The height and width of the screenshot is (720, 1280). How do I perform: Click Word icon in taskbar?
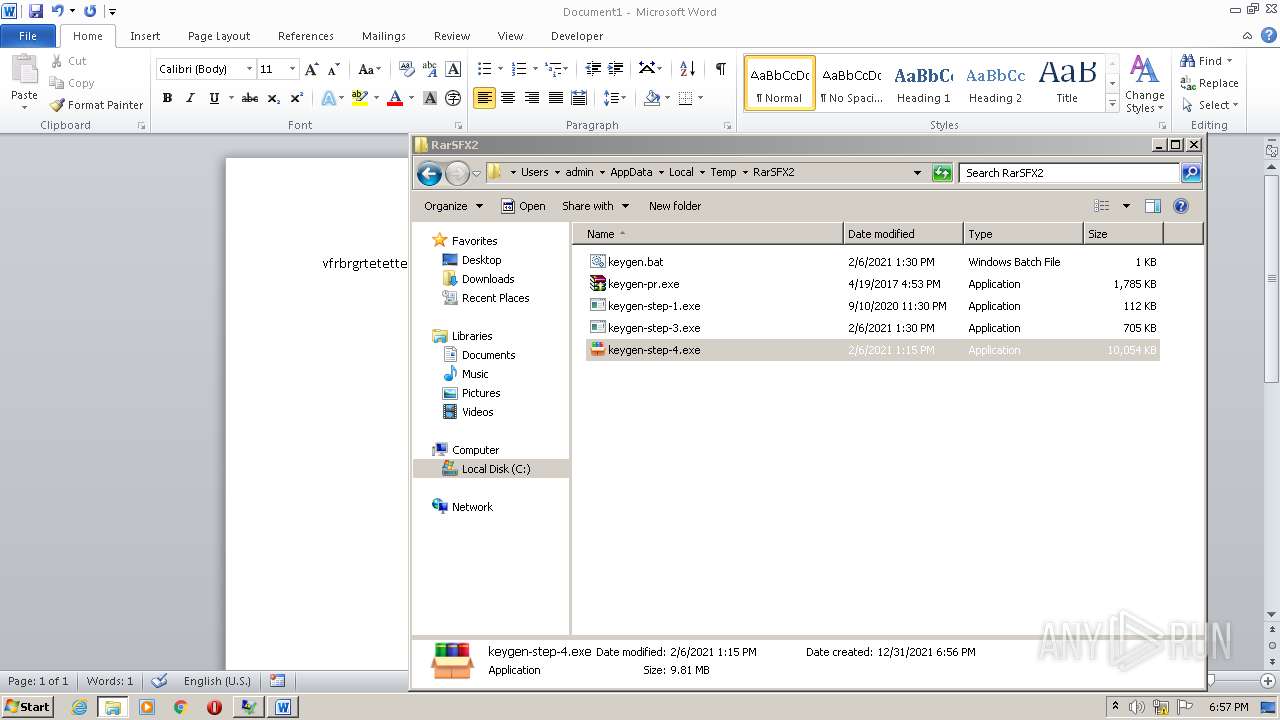(x=283, y=707)
